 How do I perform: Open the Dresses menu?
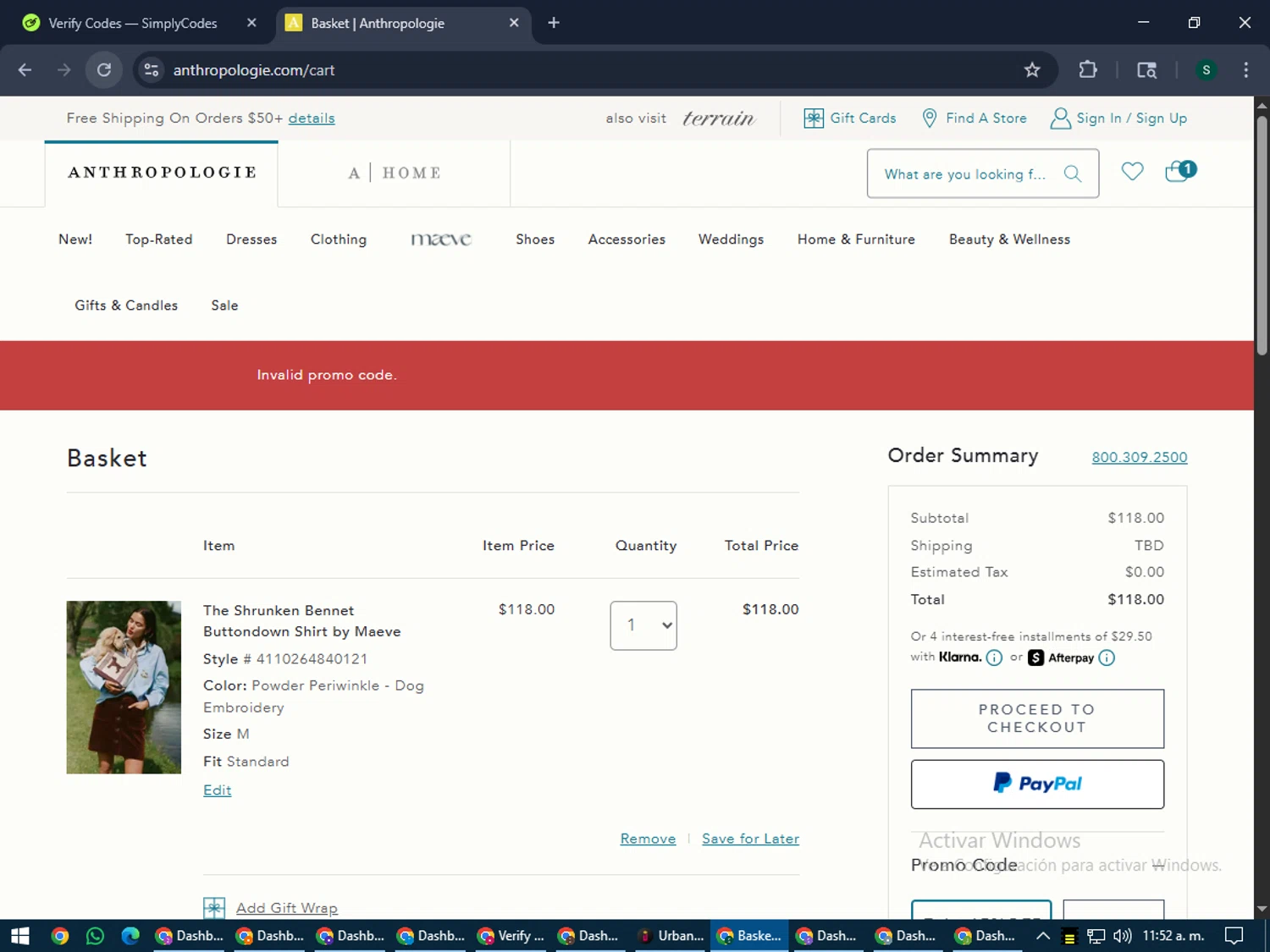tap(251, 239)
